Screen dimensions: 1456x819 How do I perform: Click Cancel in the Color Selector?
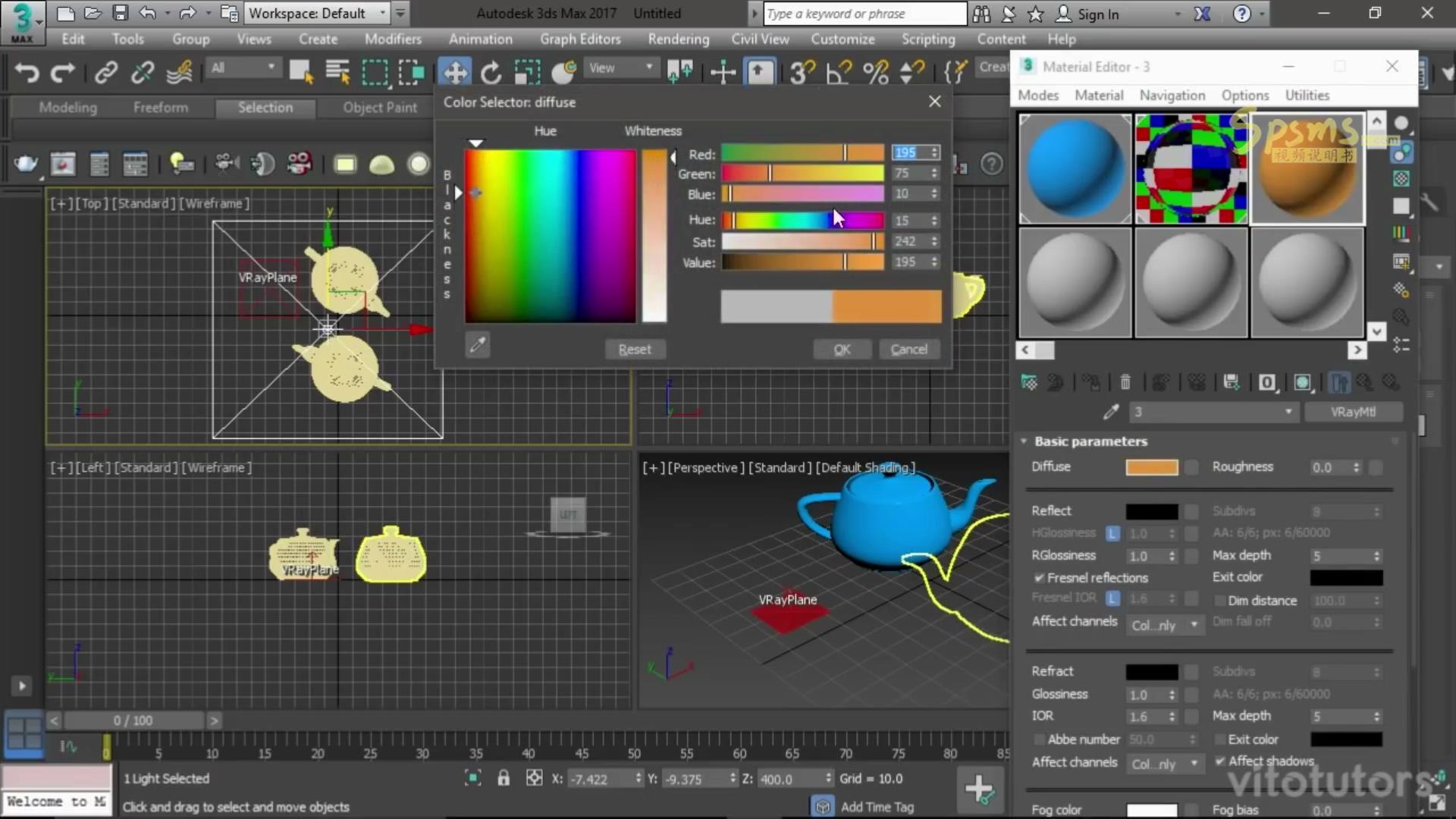coord(909,349)
